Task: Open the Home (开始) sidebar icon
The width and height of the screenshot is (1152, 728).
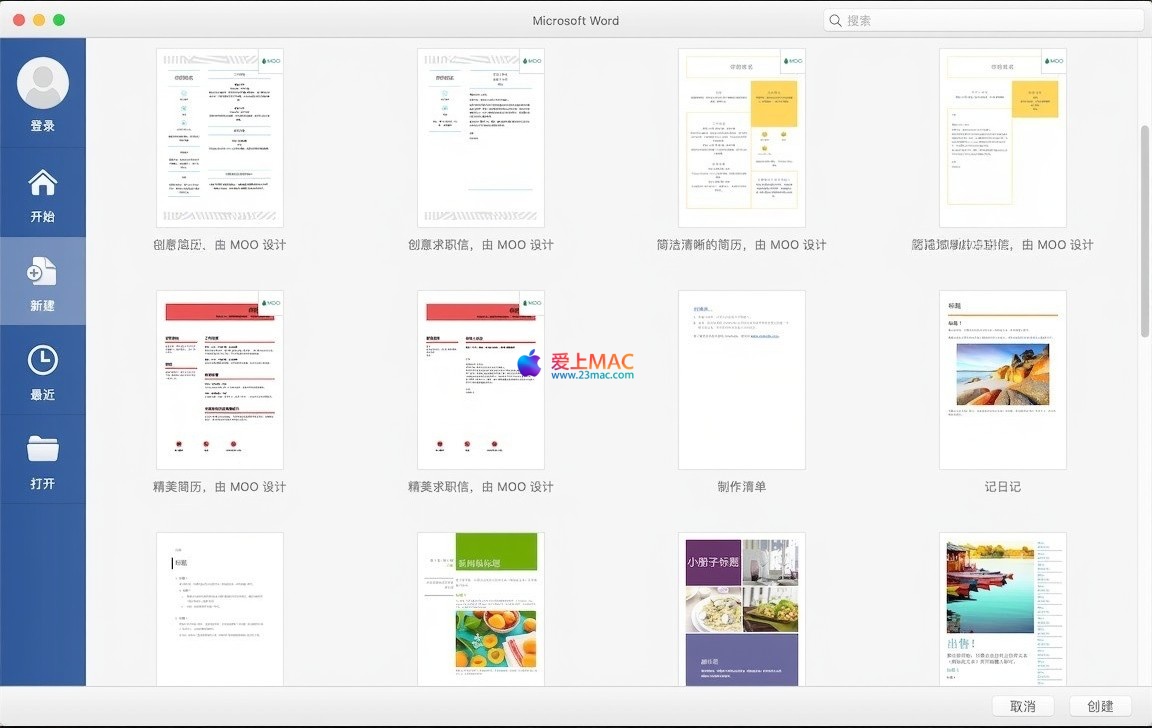Action: click(43, 184)
